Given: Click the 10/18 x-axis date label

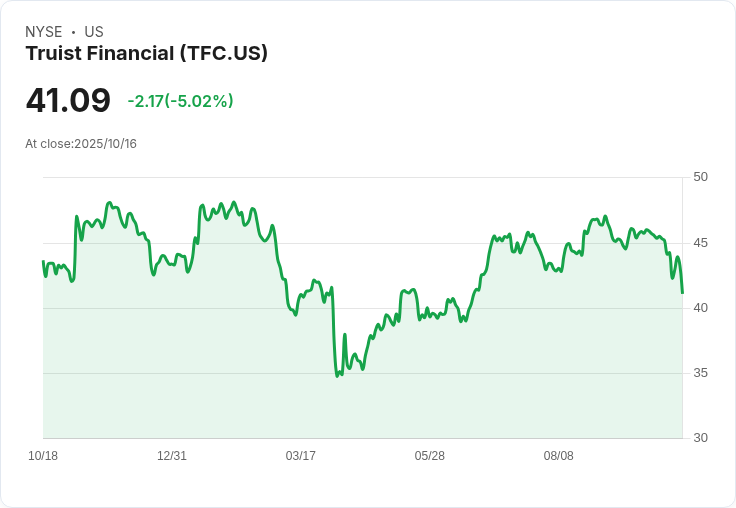Looking at the screenshot, I should point(43,456).
